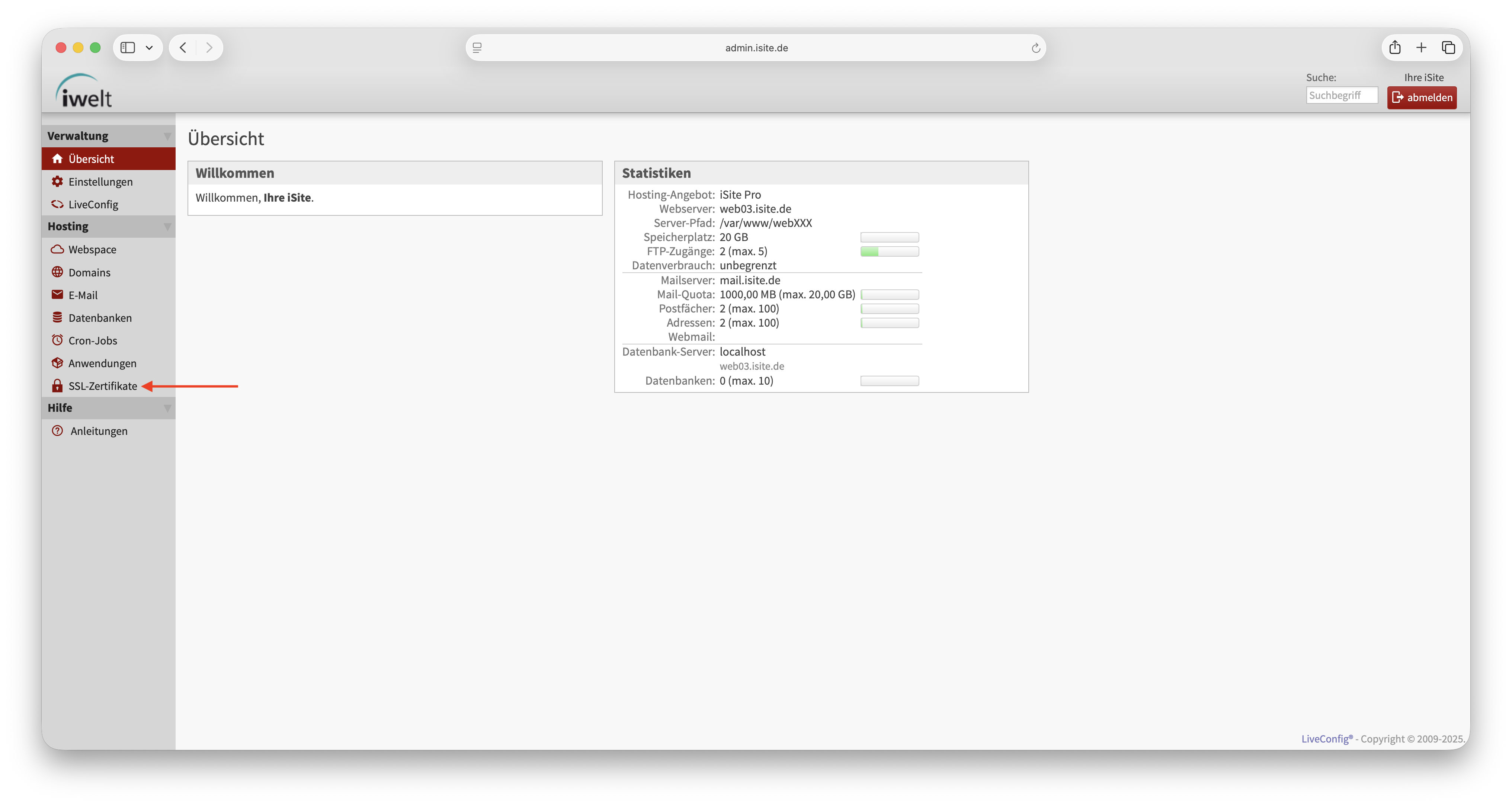
Task: Click the Cron-Jobs clock icon
Action: point(57,340)
